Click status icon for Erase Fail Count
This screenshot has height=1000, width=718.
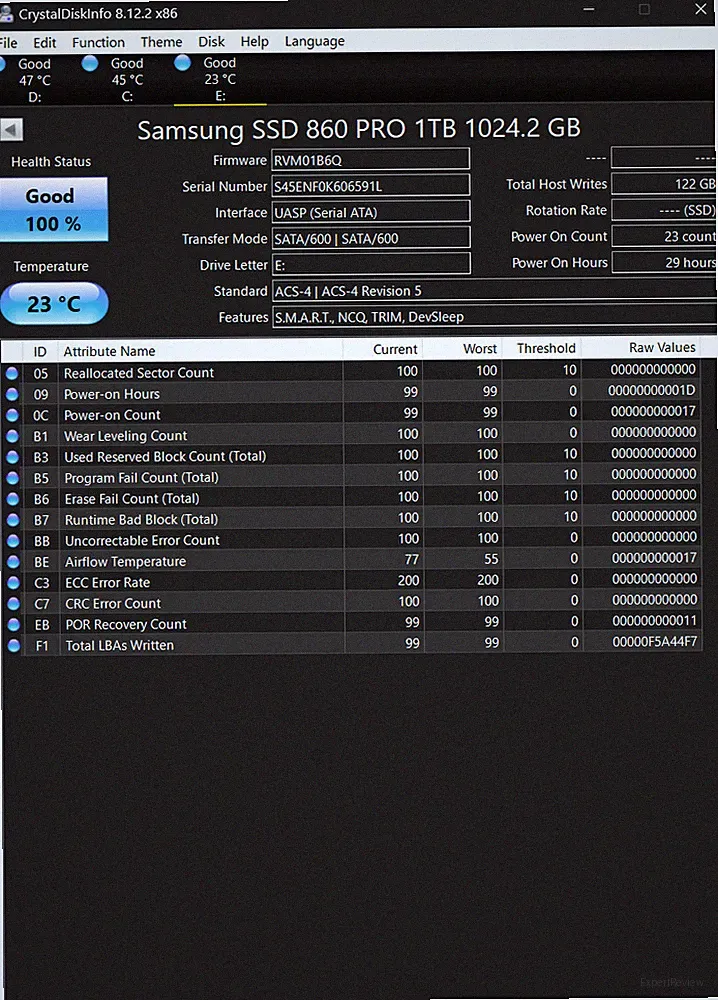tap(12, 499)
